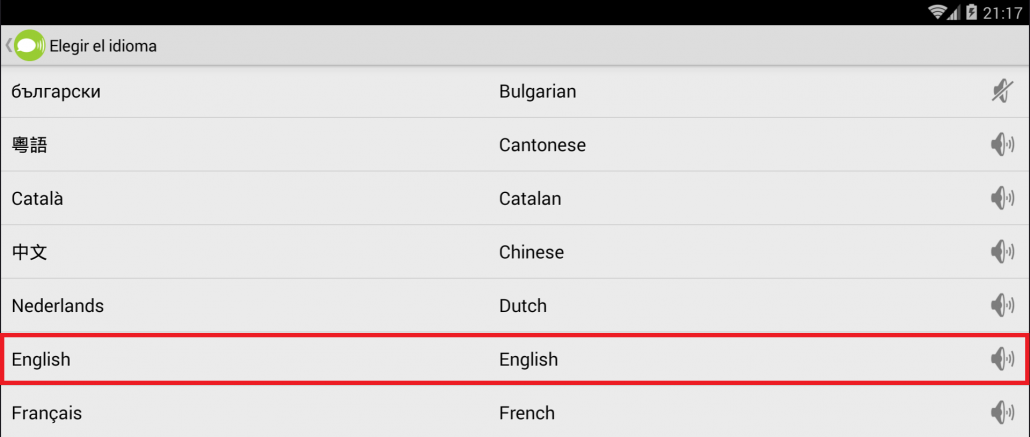Choose Français from the list
This screenshot has width=1030, height=437.
click(x=515, y=413)
